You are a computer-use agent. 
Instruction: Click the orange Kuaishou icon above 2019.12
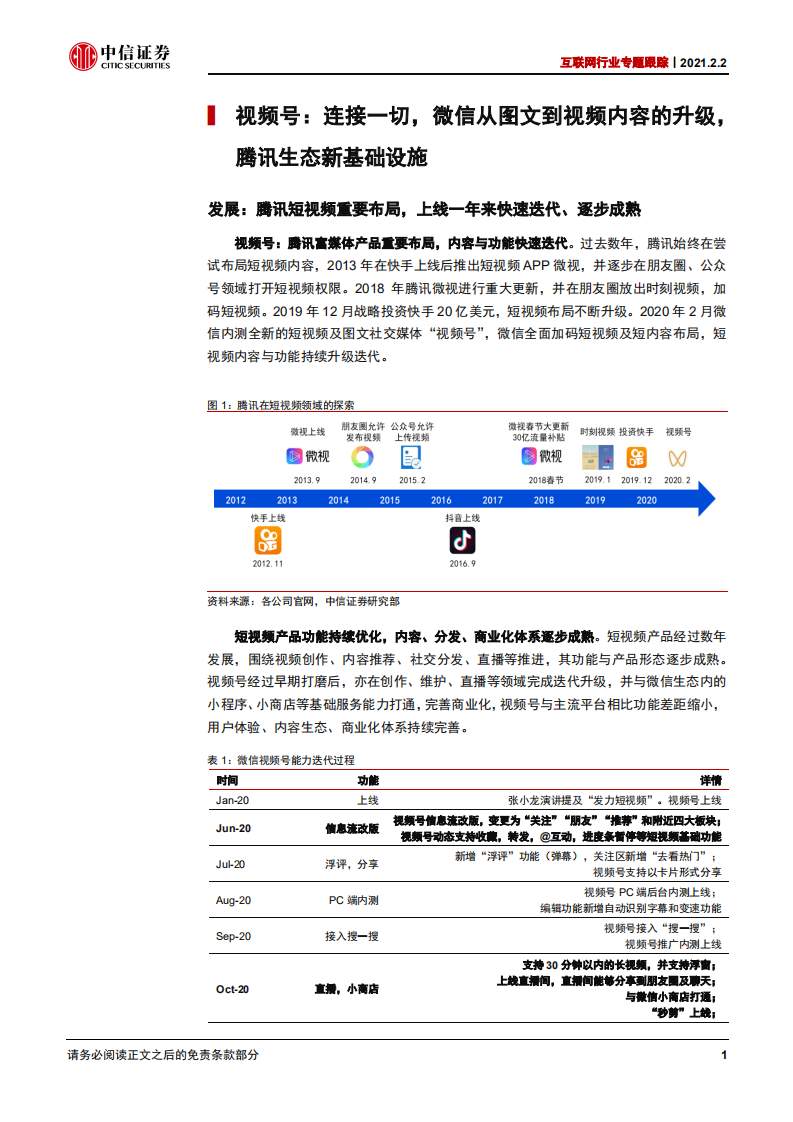[x=636, y=457]
